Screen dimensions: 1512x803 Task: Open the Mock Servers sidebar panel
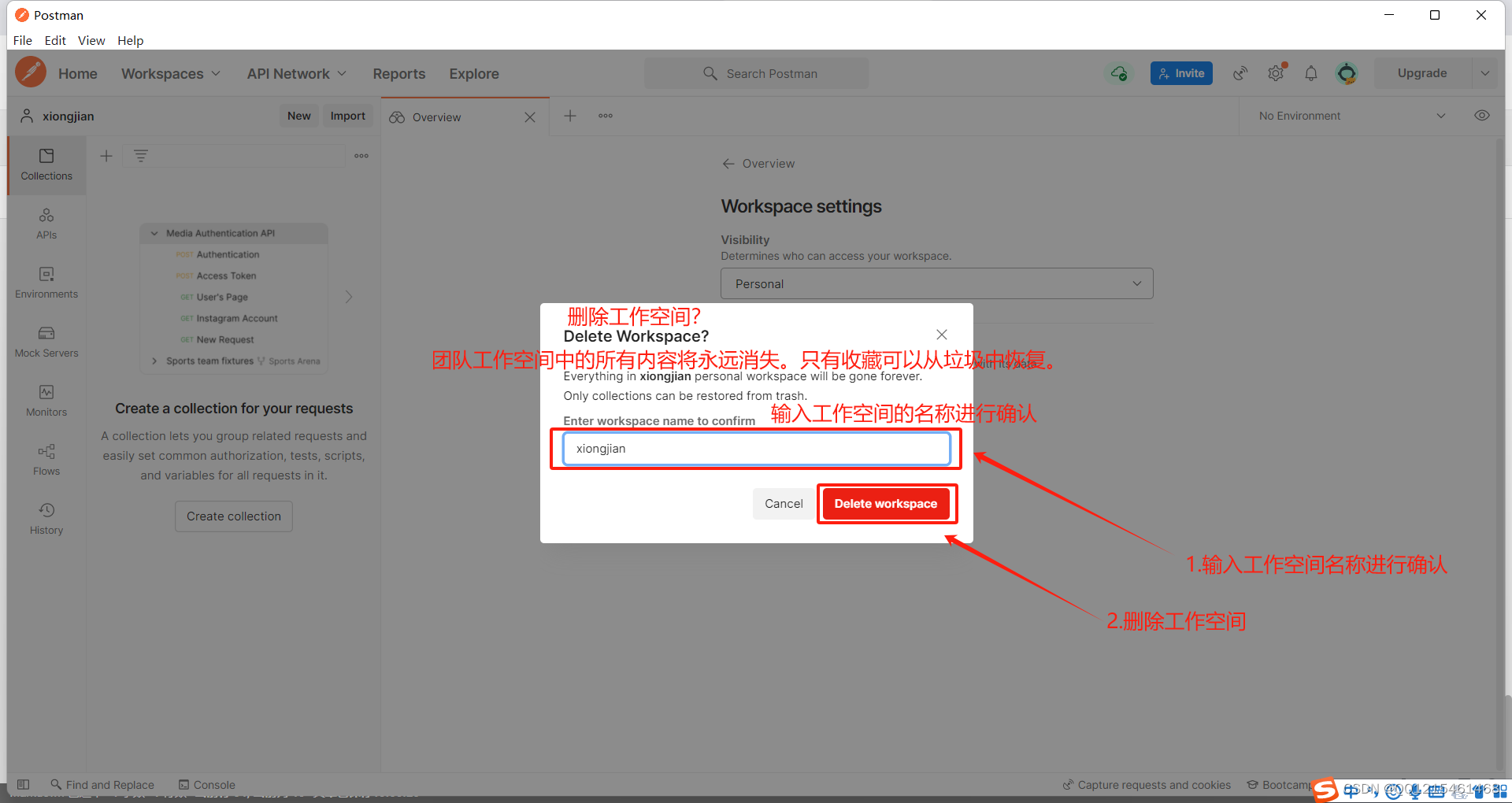tap(46, 342)
